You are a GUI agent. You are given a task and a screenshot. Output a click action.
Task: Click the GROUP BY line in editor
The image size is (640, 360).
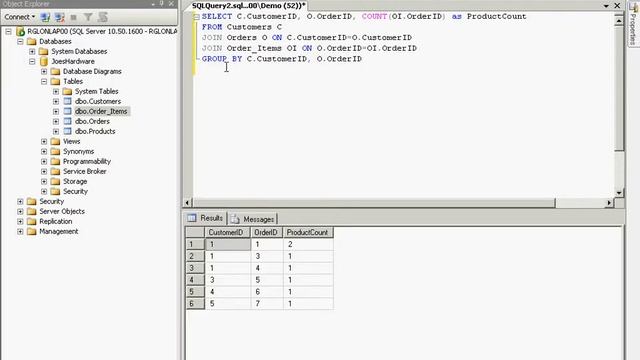[282, 59]
